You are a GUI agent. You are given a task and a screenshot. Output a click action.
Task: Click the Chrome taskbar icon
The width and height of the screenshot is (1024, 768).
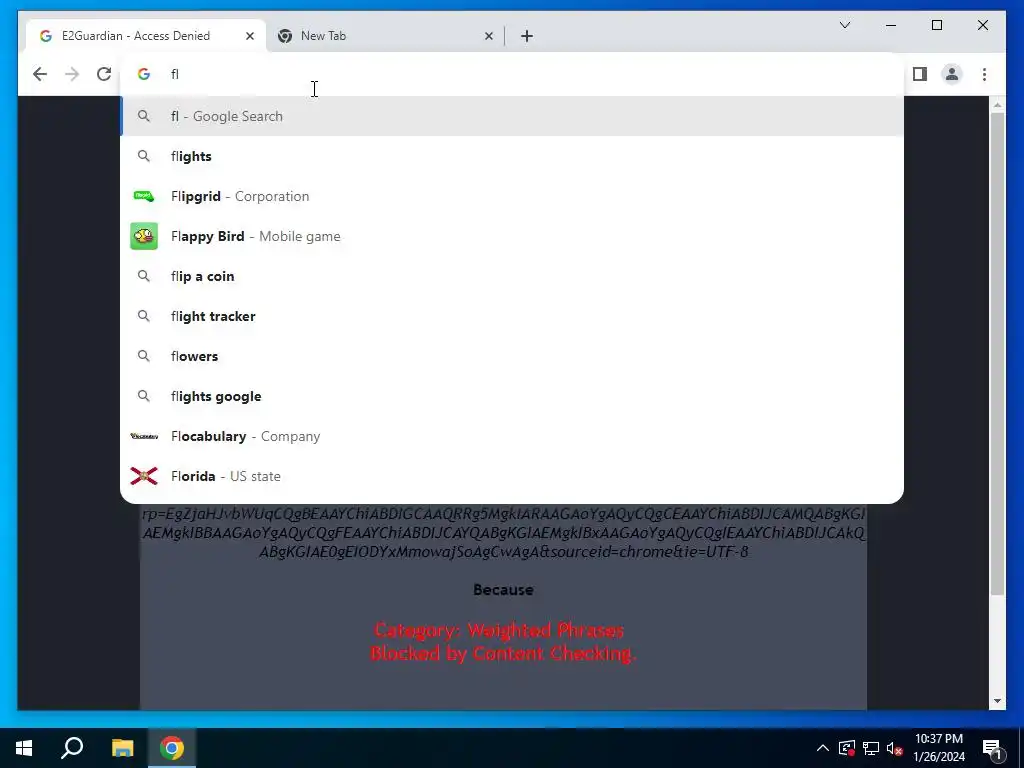172,748
